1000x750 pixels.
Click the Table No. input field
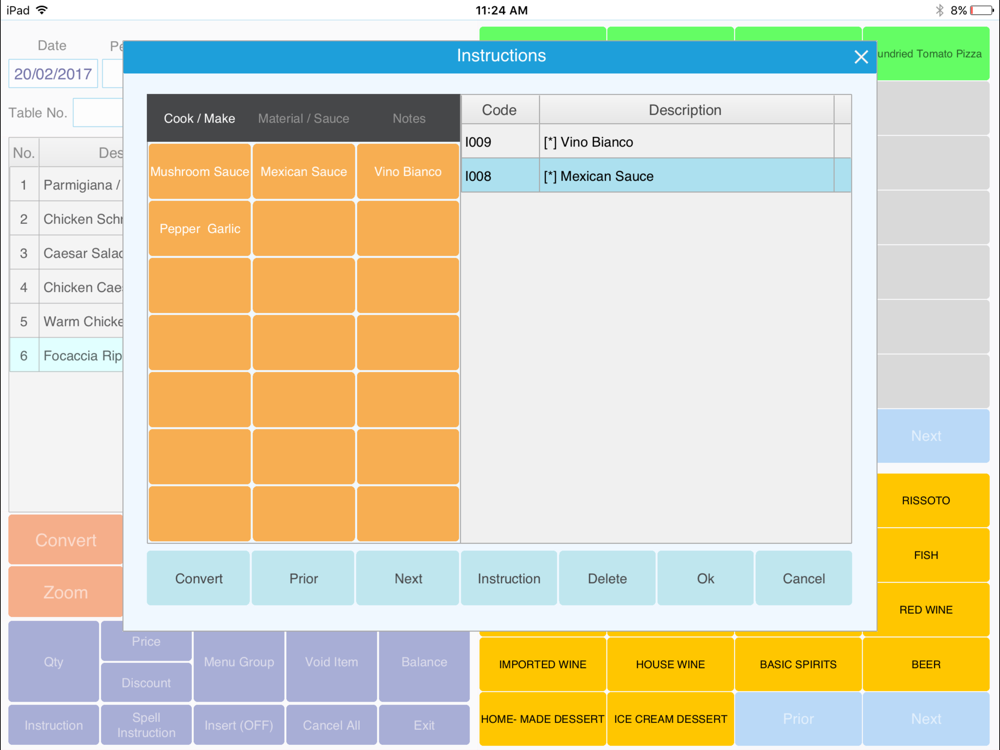click(98, 113)
